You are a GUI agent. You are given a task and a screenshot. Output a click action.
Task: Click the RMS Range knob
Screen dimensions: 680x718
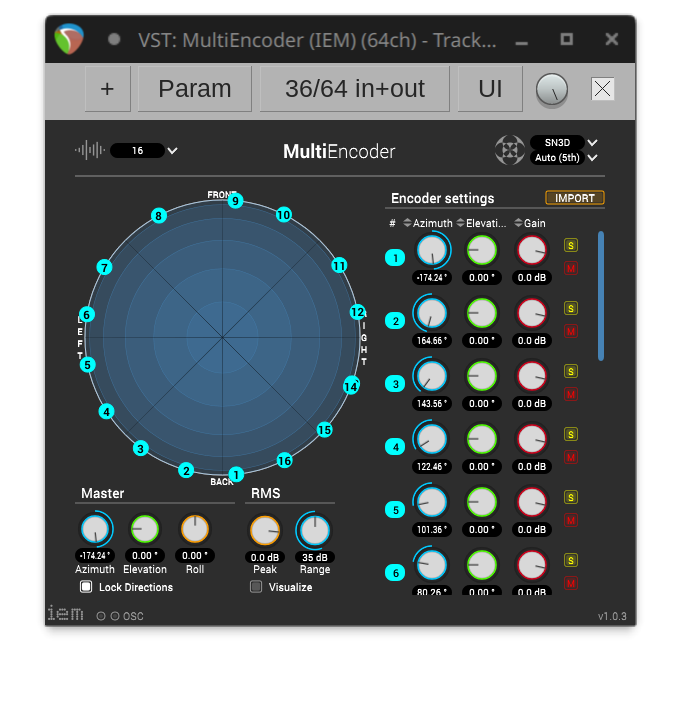coord(315,531)
